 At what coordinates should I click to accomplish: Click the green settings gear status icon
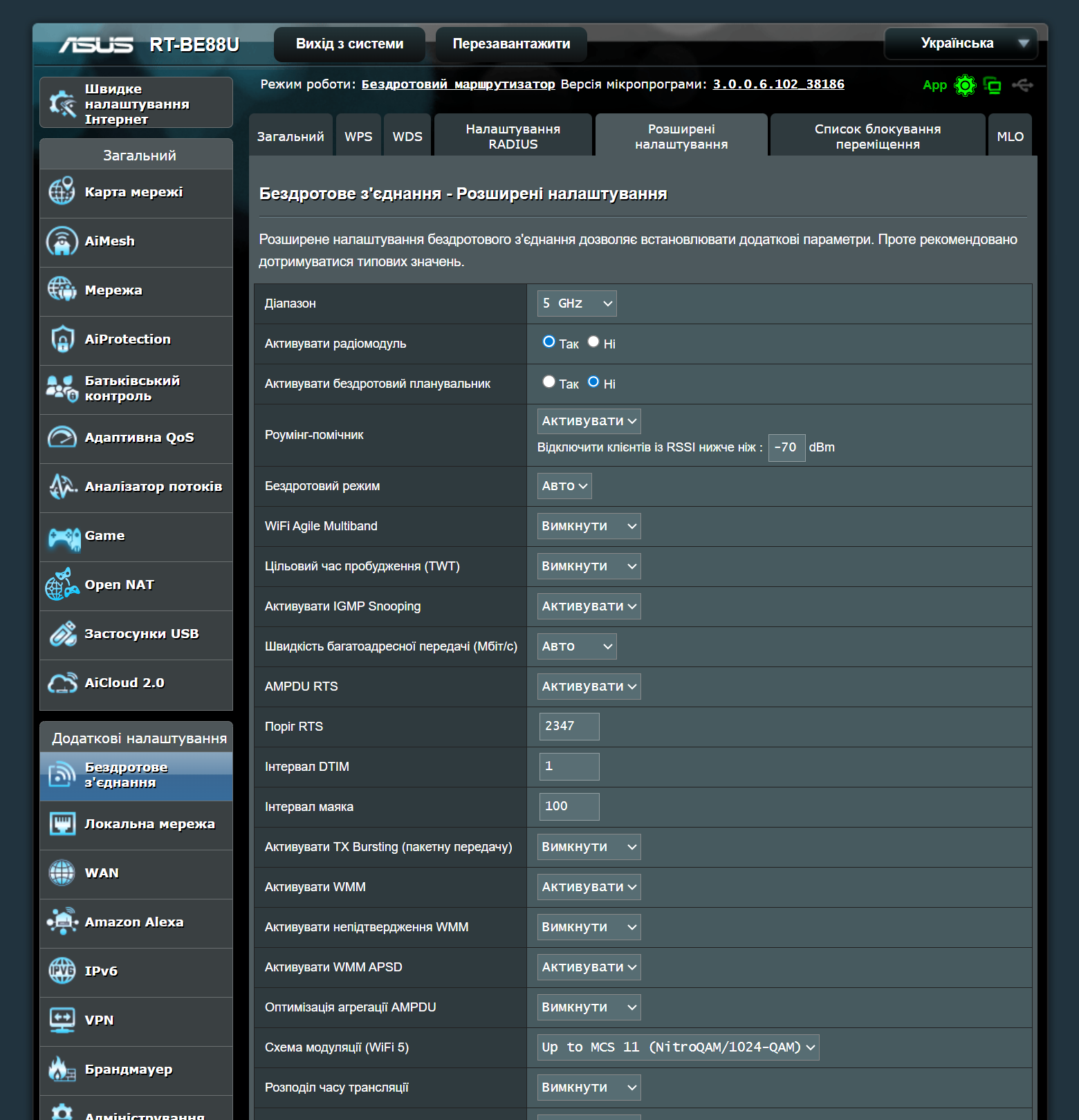(965, 85)
